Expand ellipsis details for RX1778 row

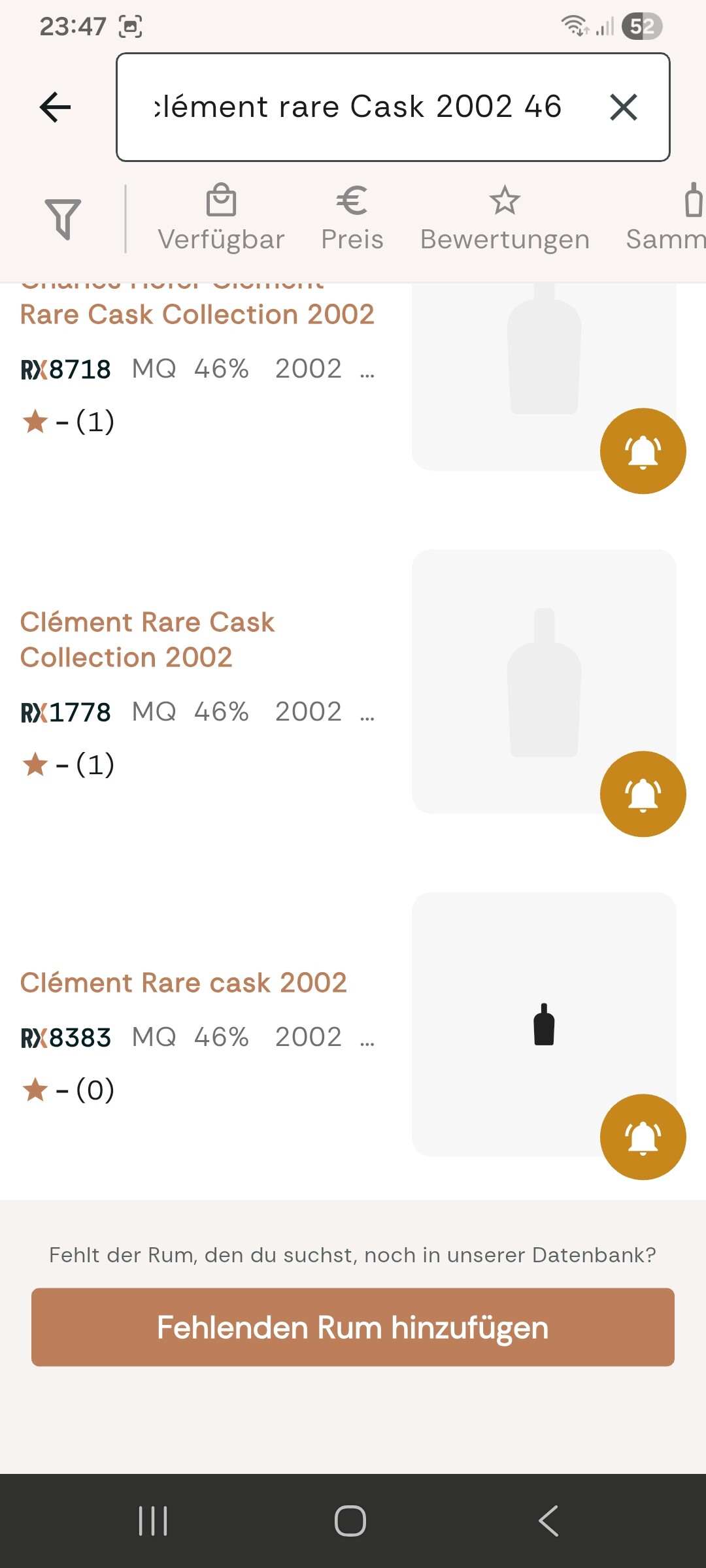[367, 713]
